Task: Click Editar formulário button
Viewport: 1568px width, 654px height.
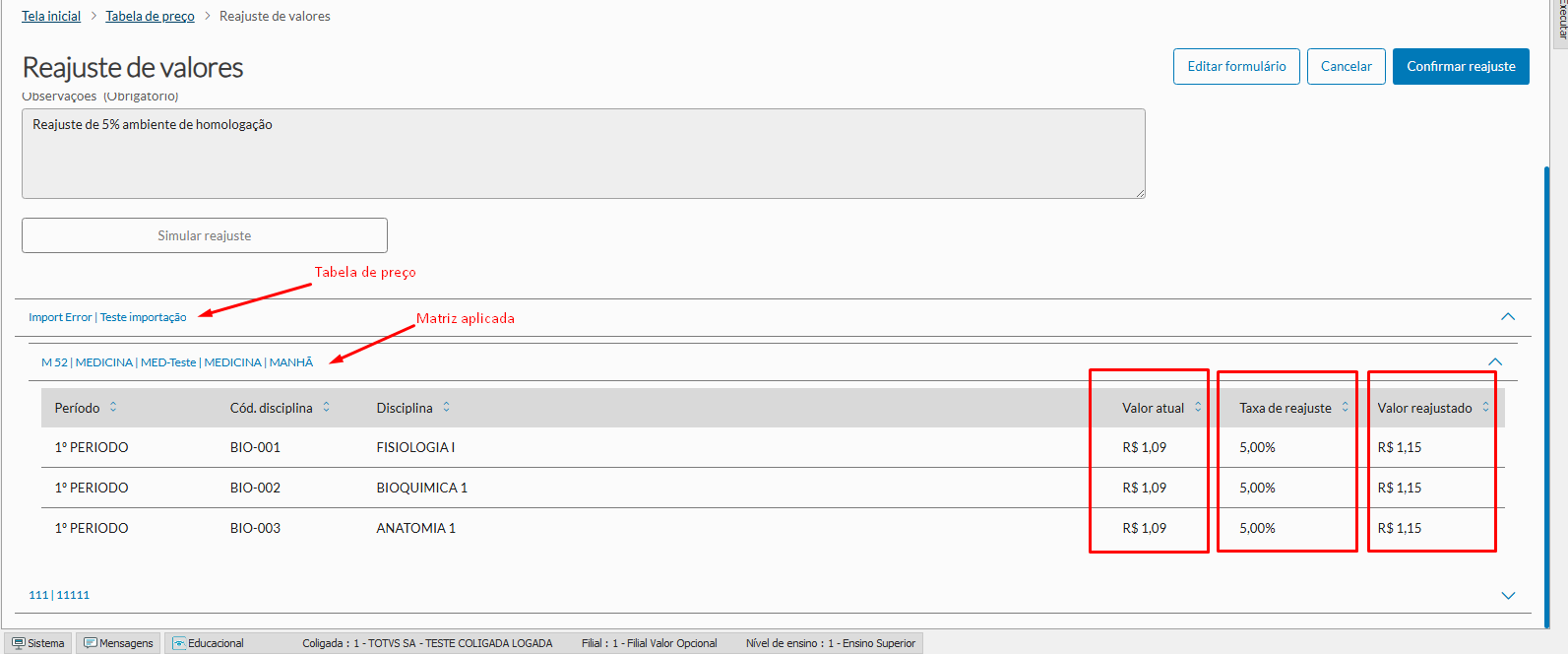Action: 1236,66
